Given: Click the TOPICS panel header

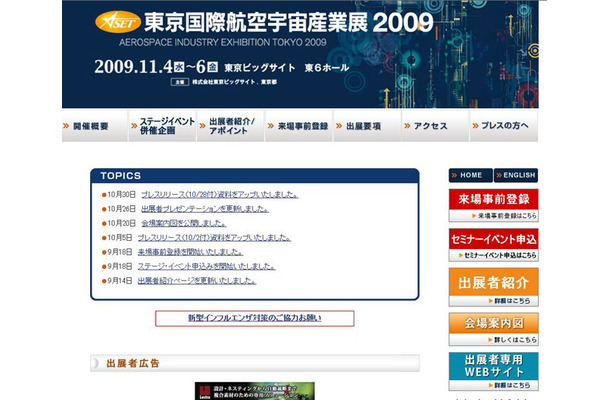Looking at the screenshot, I should coord(255,175).
